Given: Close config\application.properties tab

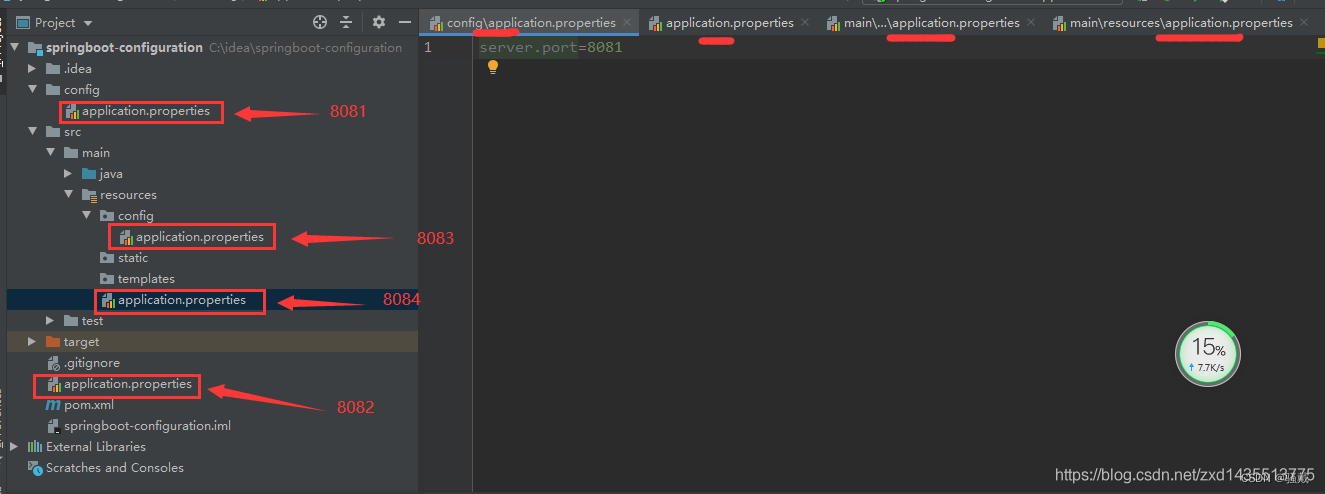Looking at the screenshot, I should tap(627, 22).
